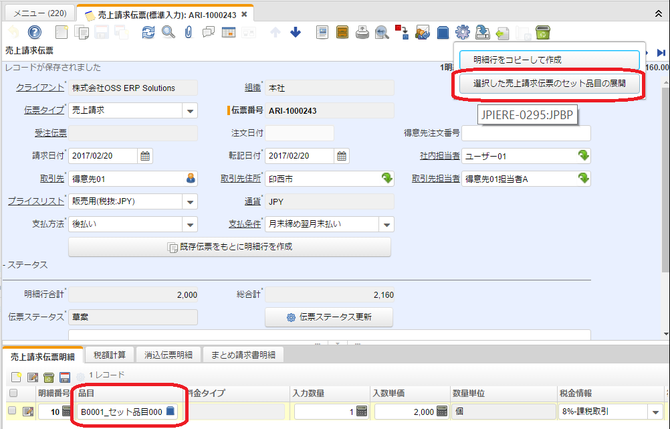Open calculator for 入力数量 field
The width and height of the screenshot is (670, 429).
coord(361,411)
